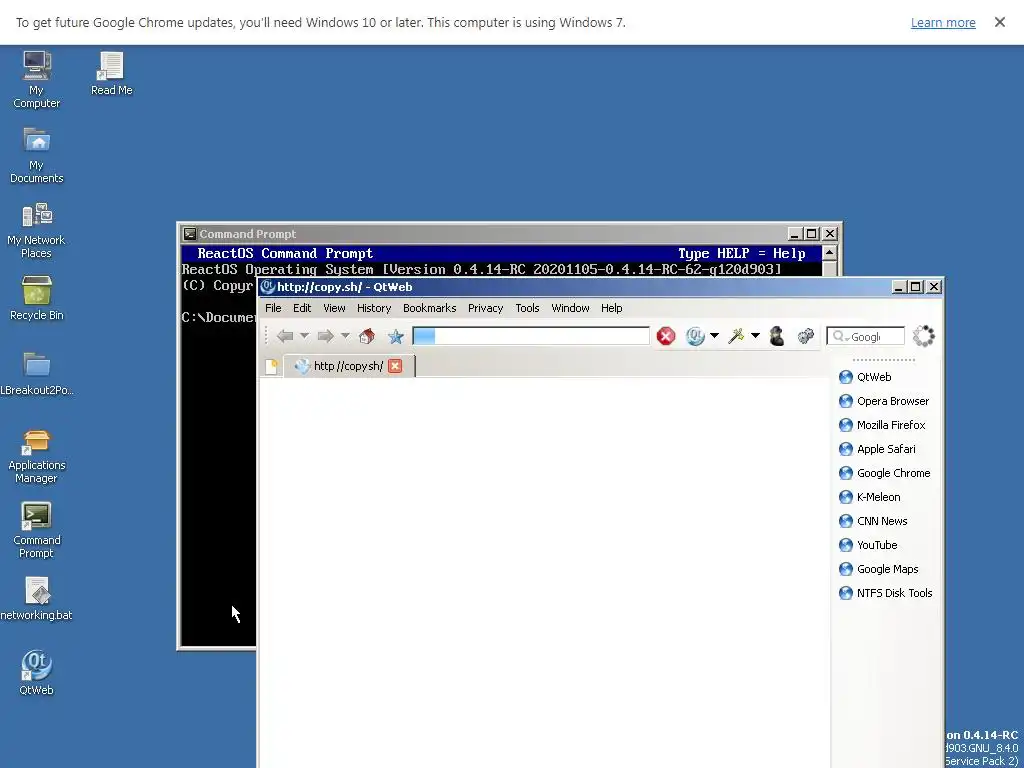
Task: Open the Opera Browser bookmark
Action: 884,401
